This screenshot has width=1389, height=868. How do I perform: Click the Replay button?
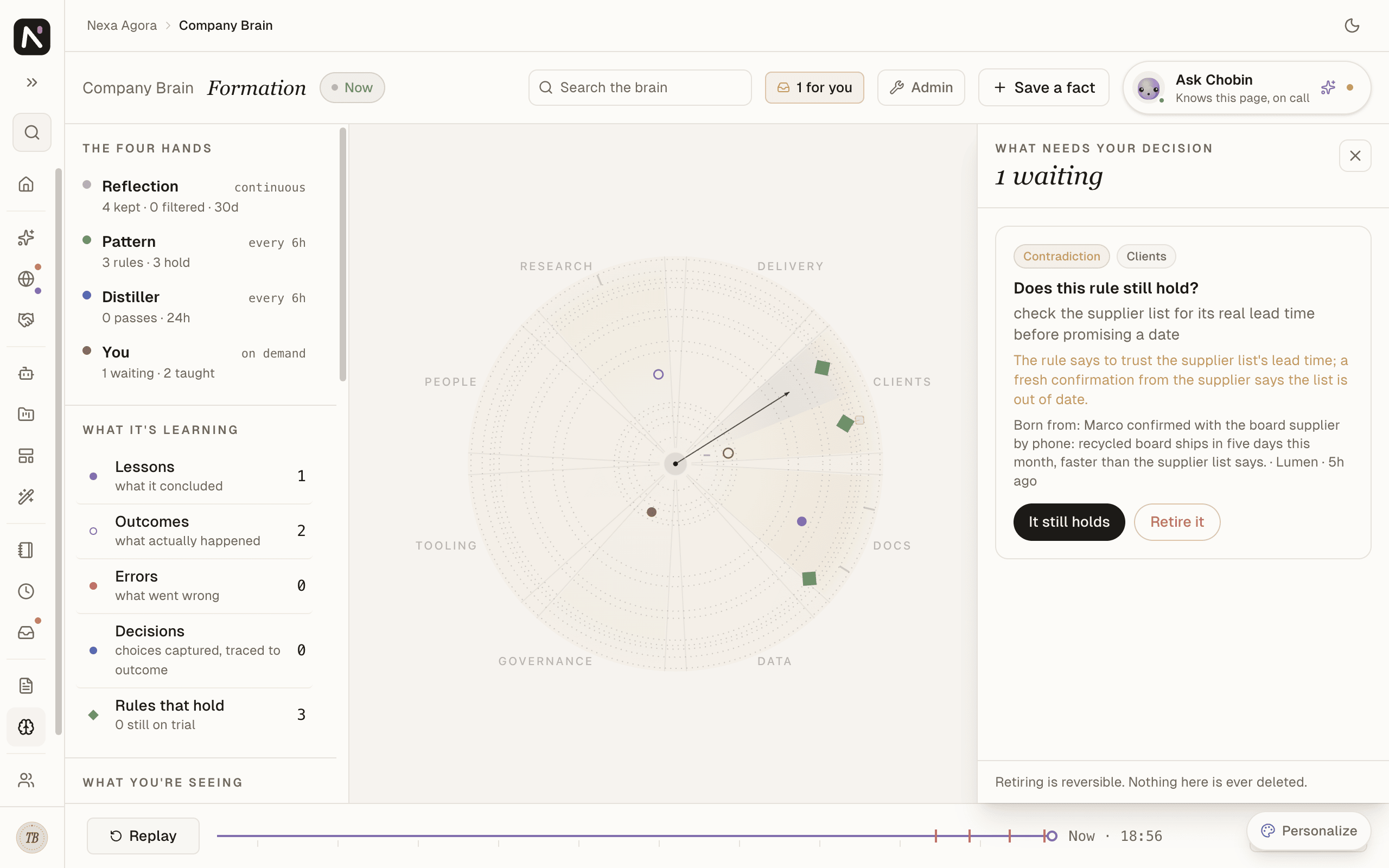pos(143,836)
